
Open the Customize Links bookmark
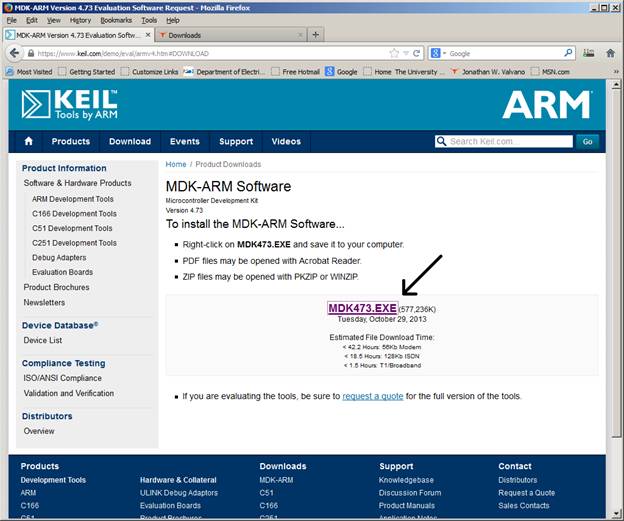click(x=150, y=72)
